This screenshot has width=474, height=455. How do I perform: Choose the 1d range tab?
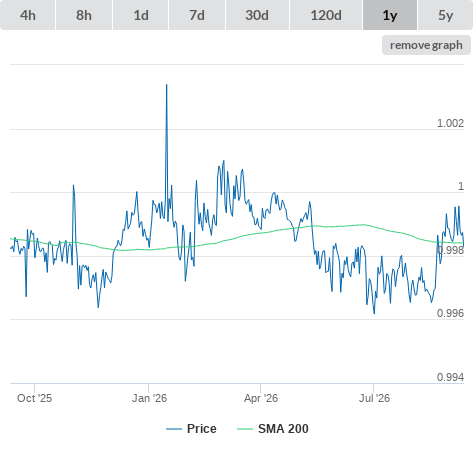pos(141,15)
